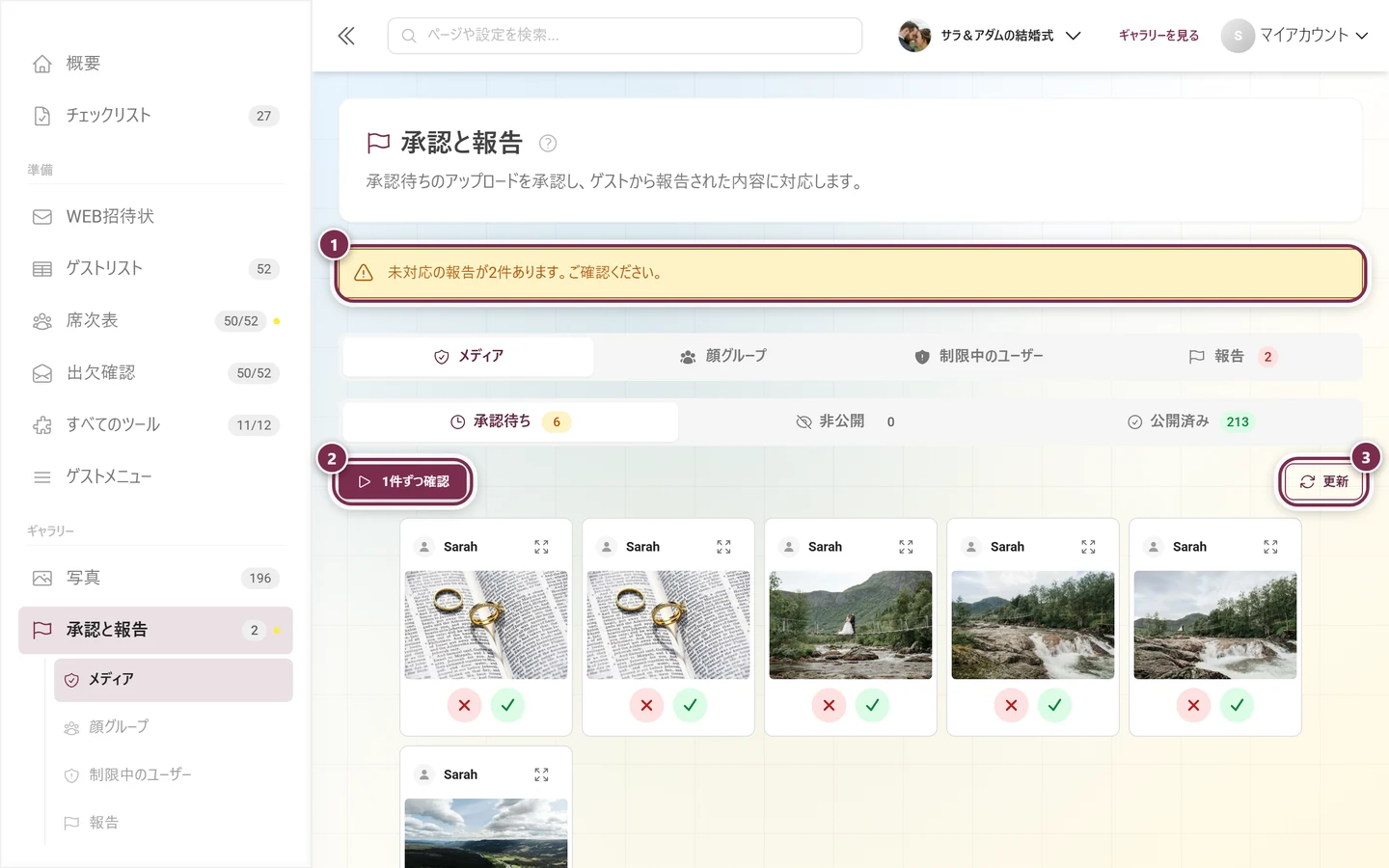
Task: Refresh the list with the 更新 button
Action: click(x=1324, y=482)
